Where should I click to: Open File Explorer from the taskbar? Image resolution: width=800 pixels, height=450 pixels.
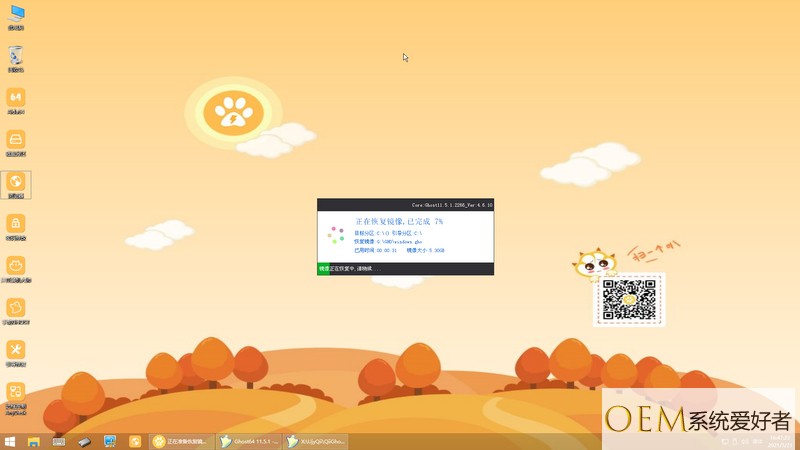click(35, 441)
